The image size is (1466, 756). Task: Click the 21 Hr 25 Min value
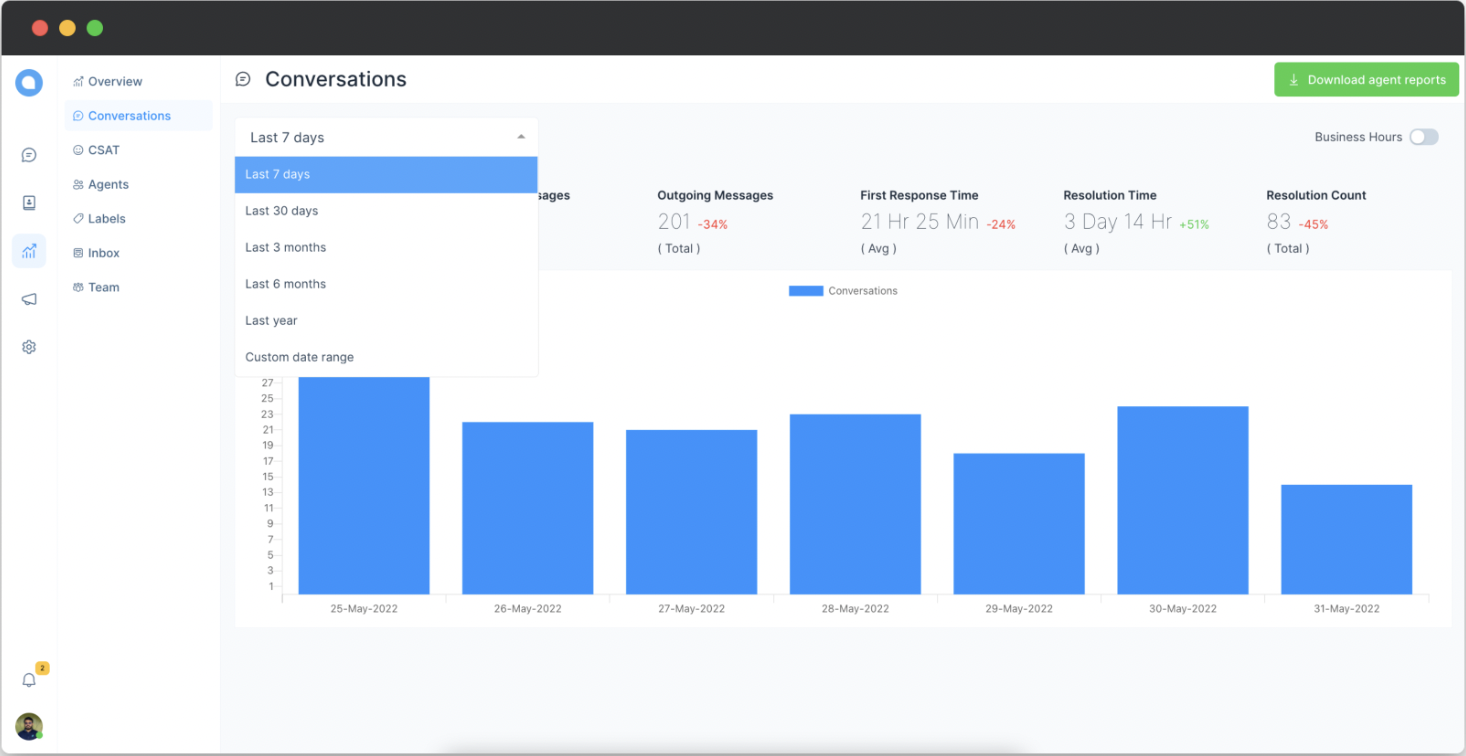(x=920, y=222)
